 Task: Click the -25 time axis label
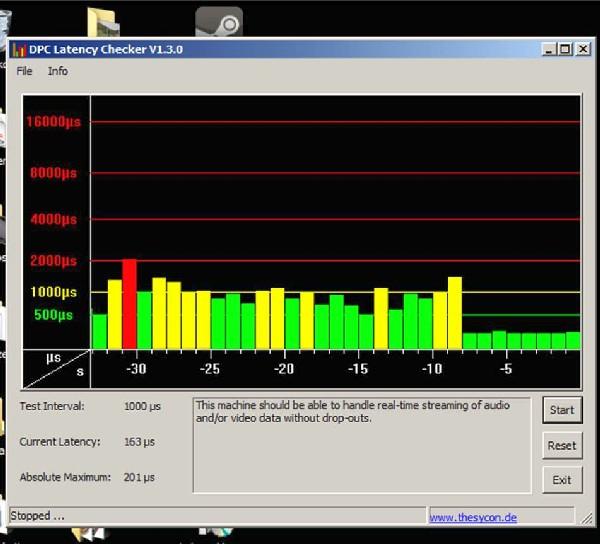210,369
